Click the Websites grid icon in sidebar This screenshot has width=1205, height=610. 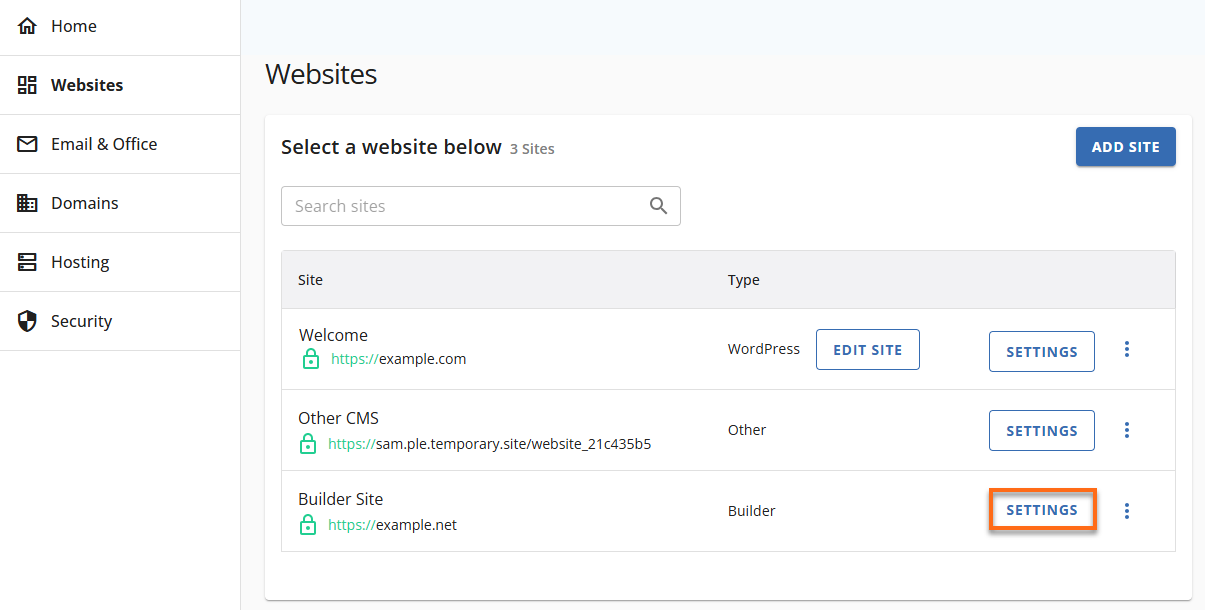27,85
